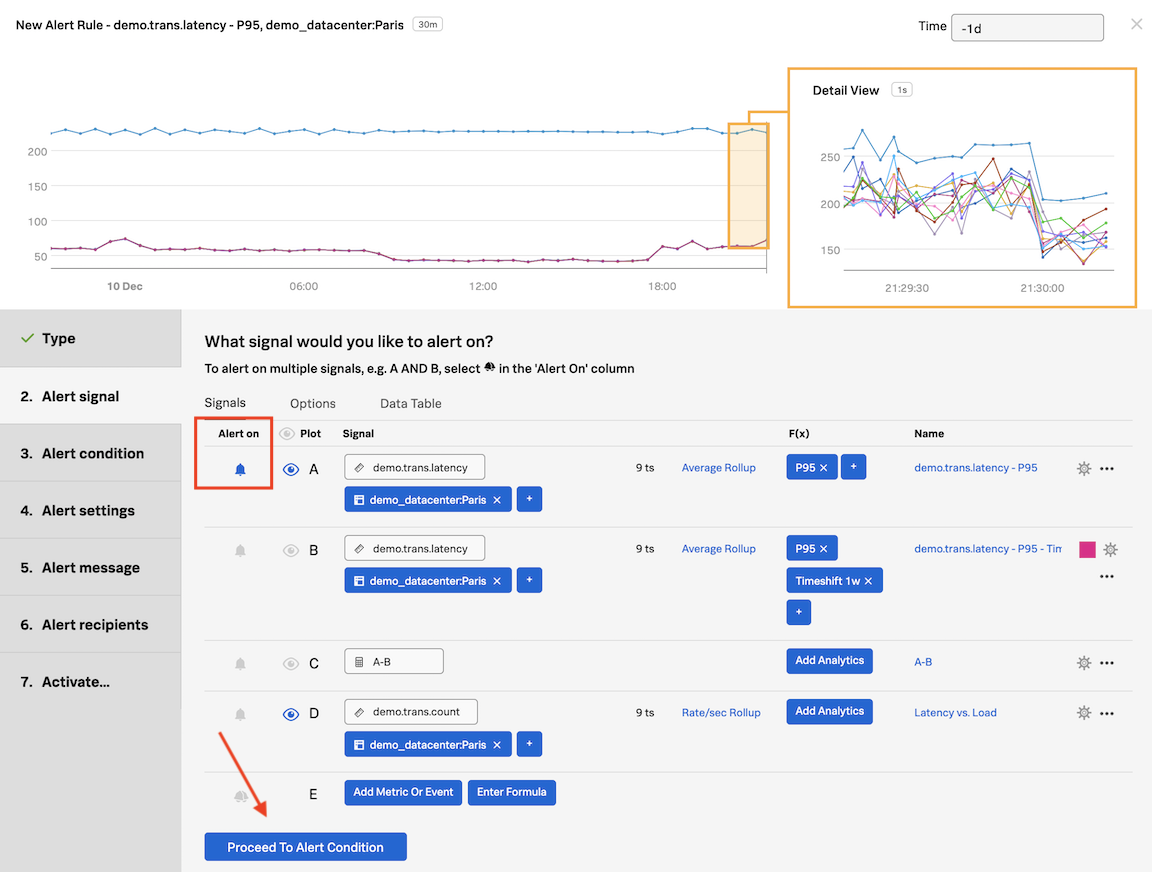The height and width of the screenshot is (872, 1152).
Task: Switch to the Data Table tab
Action: pyautogui.click(x=410, y=404)
